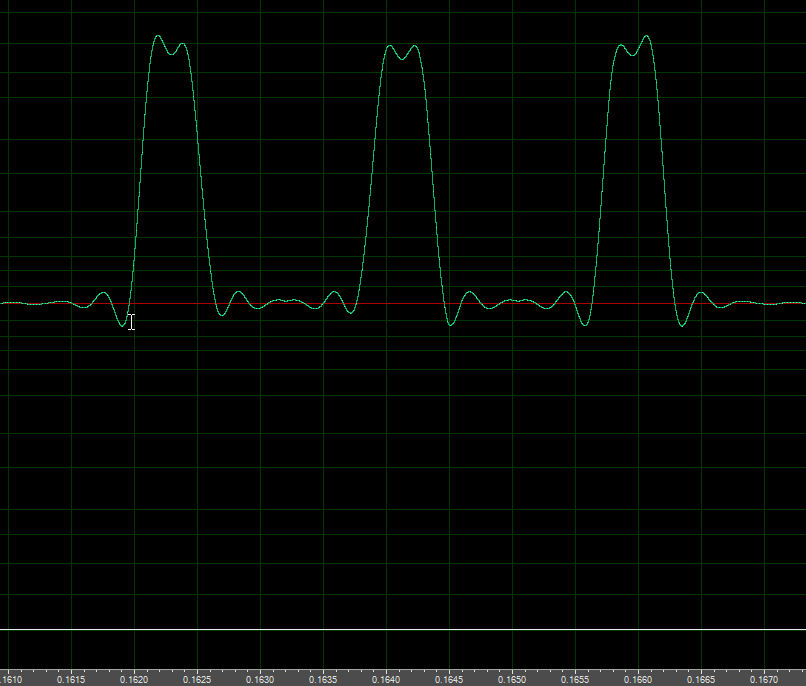806x686 pixels.
Task: Click the 0.1615 mark on the time ruler
Action: [x=71, y=679]
